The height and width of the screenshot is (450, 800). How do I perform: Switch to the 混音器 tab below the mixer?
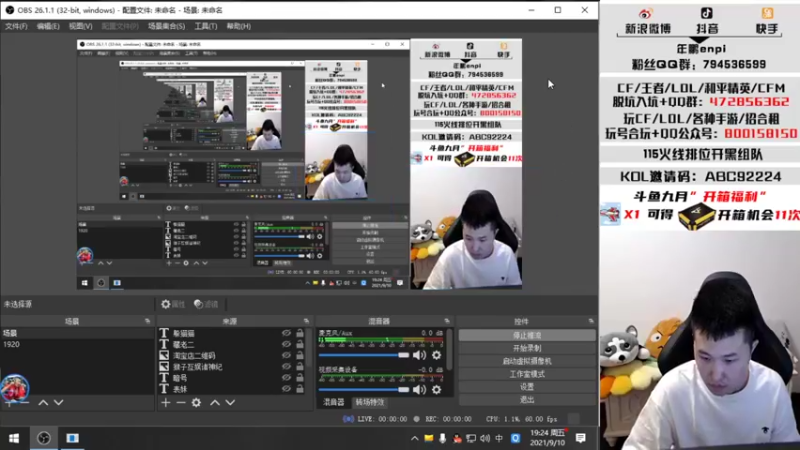click(x=334, y=403)
